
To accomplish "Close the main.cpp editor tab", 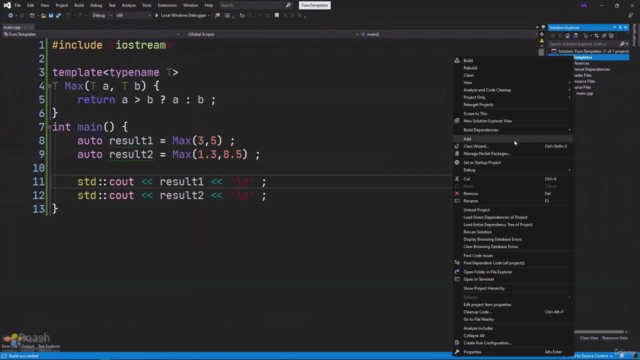I will tap(31, 27).
